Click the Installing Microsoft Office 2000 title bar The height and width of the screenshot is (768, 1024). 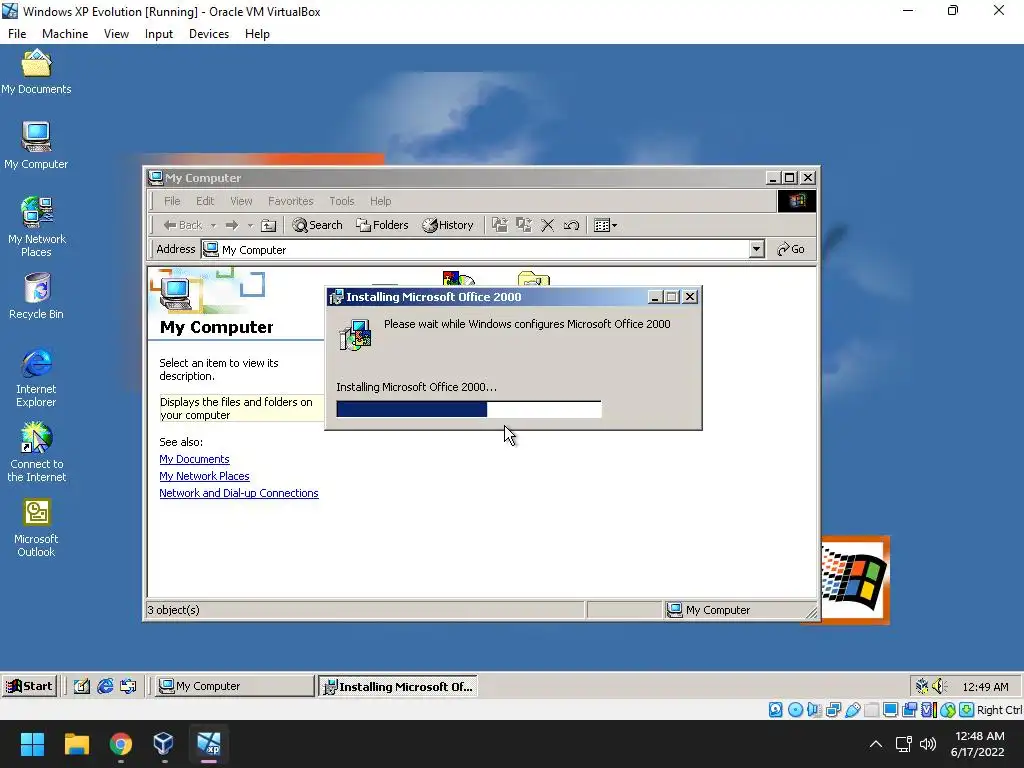coord(487,296)
